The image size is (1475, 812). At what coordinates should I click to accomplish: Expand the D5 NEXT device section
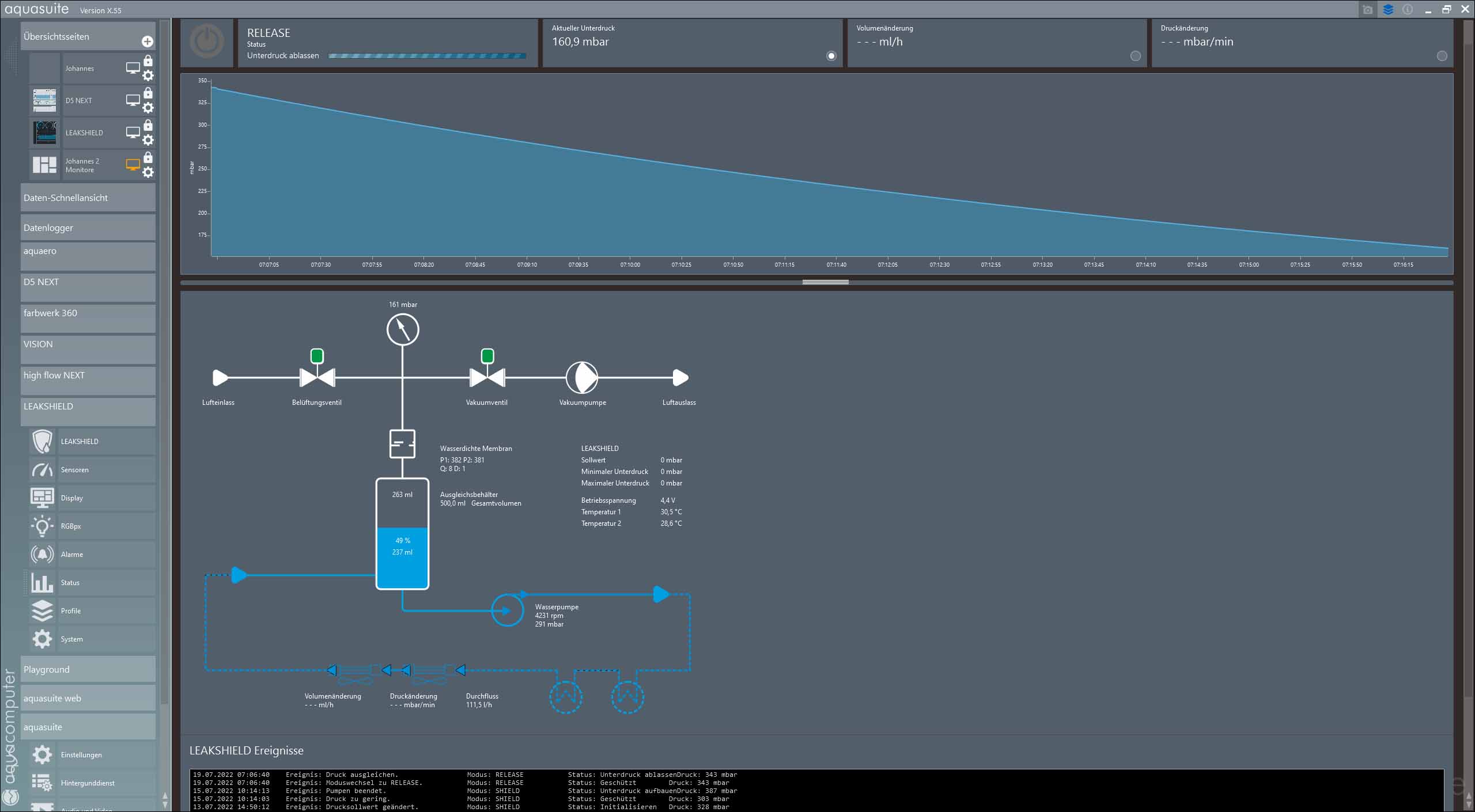88,287
